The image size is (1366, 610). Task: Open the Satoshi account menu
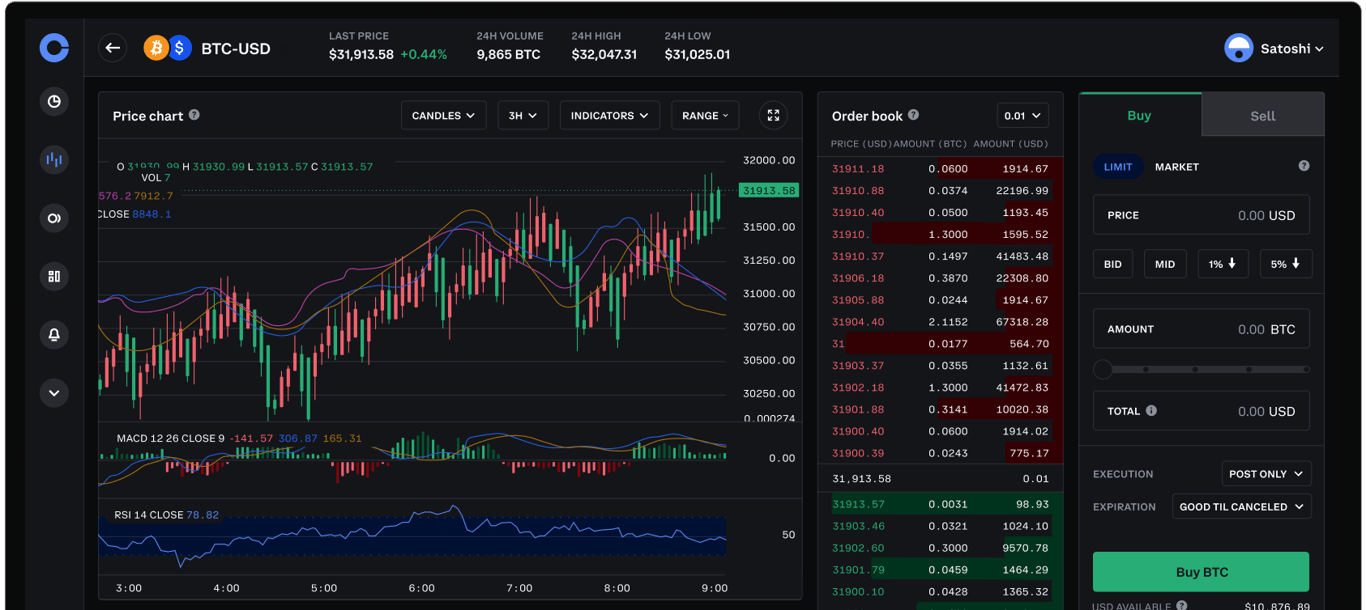click(1275, 47)
